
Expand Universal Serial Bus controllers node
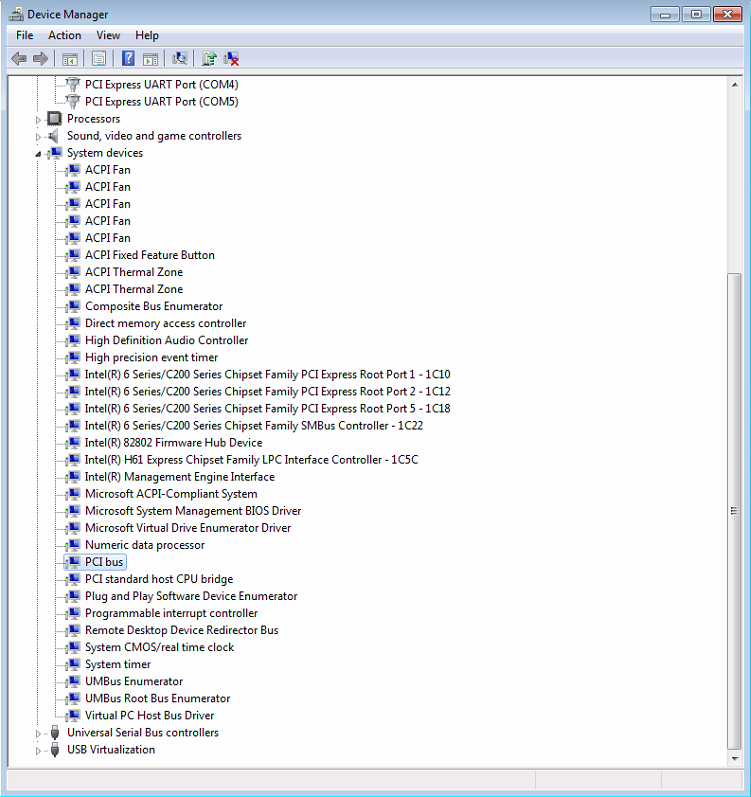tap(39, 733)
